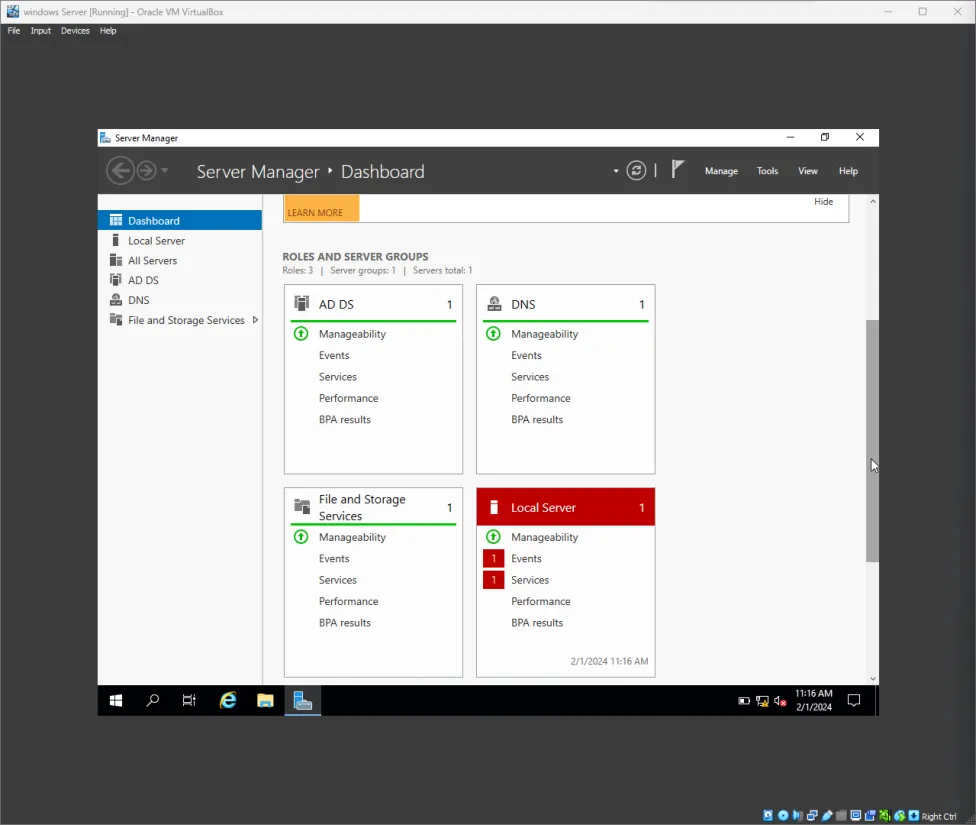This screenshot has height=825, width=976.
Task: Open VirtualBox Devices menu
Action: pos(75,31)
